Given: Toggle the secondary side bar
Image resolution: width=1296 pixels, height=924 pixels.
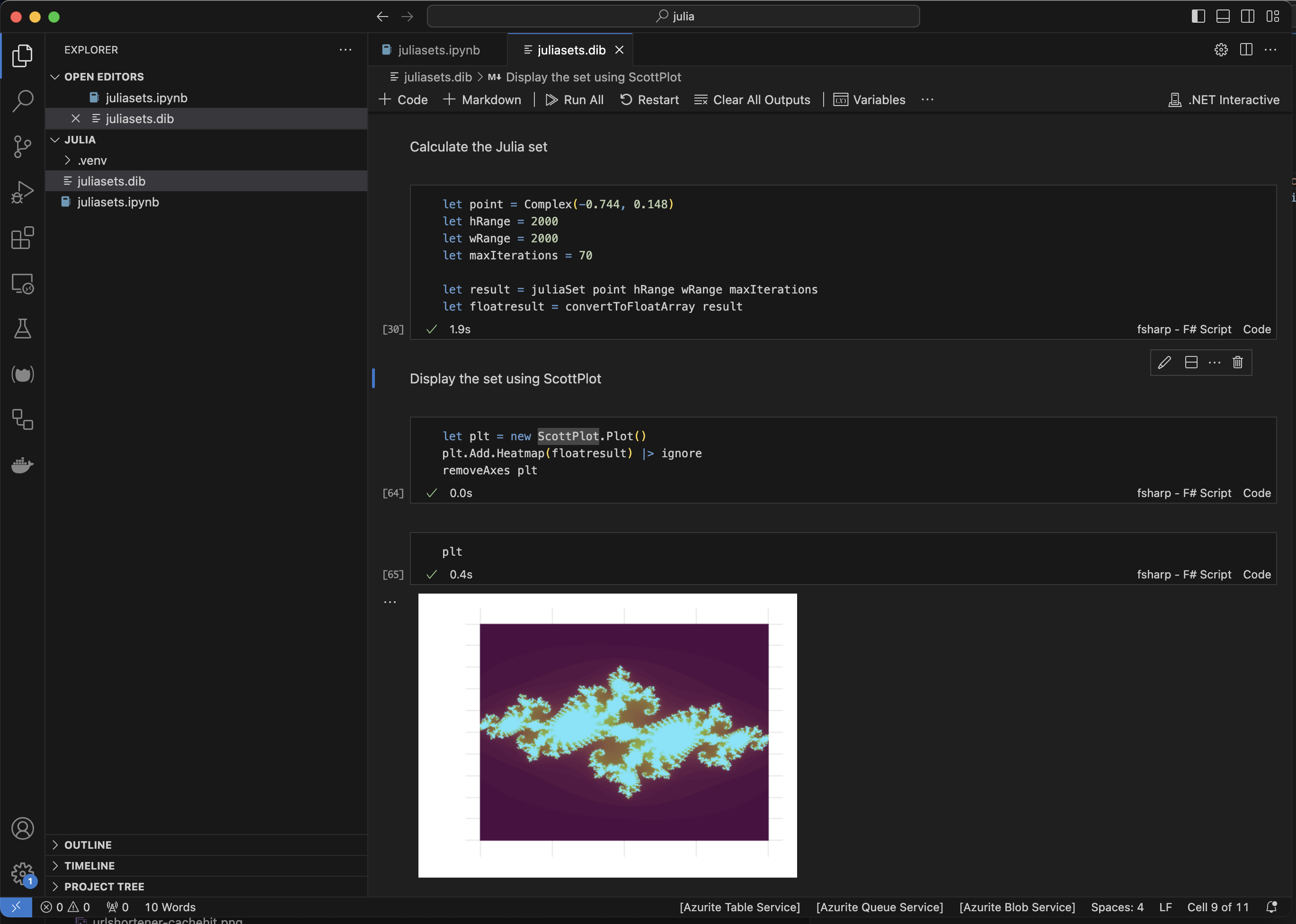Looking at the screenshot, I should (1248, 17).
